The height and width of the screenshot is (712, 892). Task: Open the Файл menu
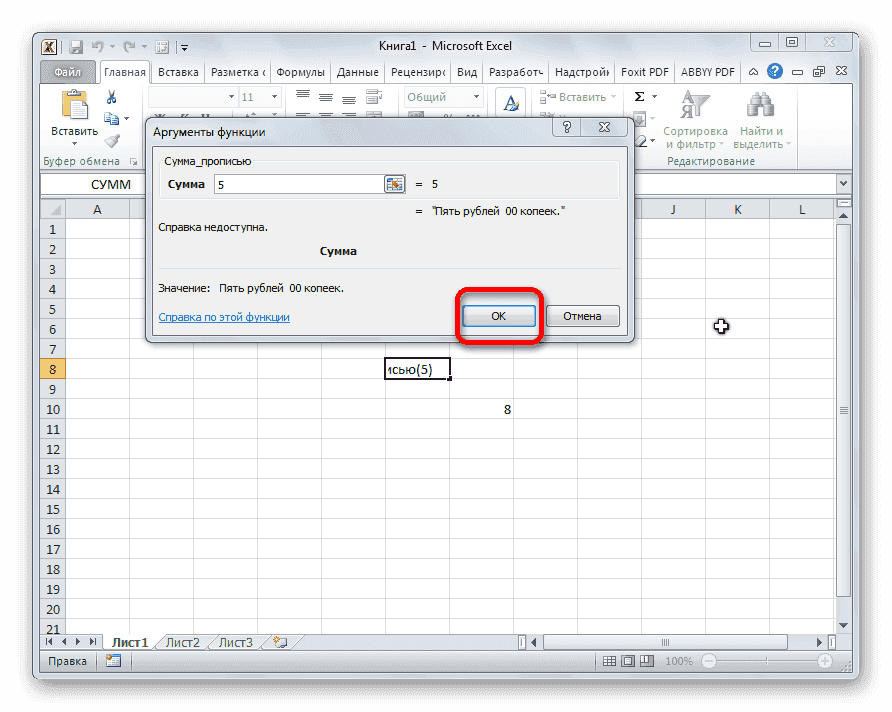click(66, 71)
